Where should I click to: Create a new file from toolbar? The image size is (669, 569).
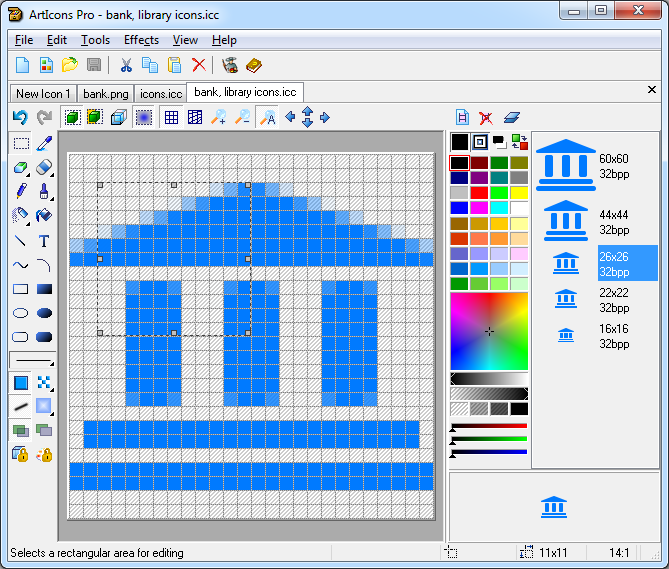coord(22,65)
